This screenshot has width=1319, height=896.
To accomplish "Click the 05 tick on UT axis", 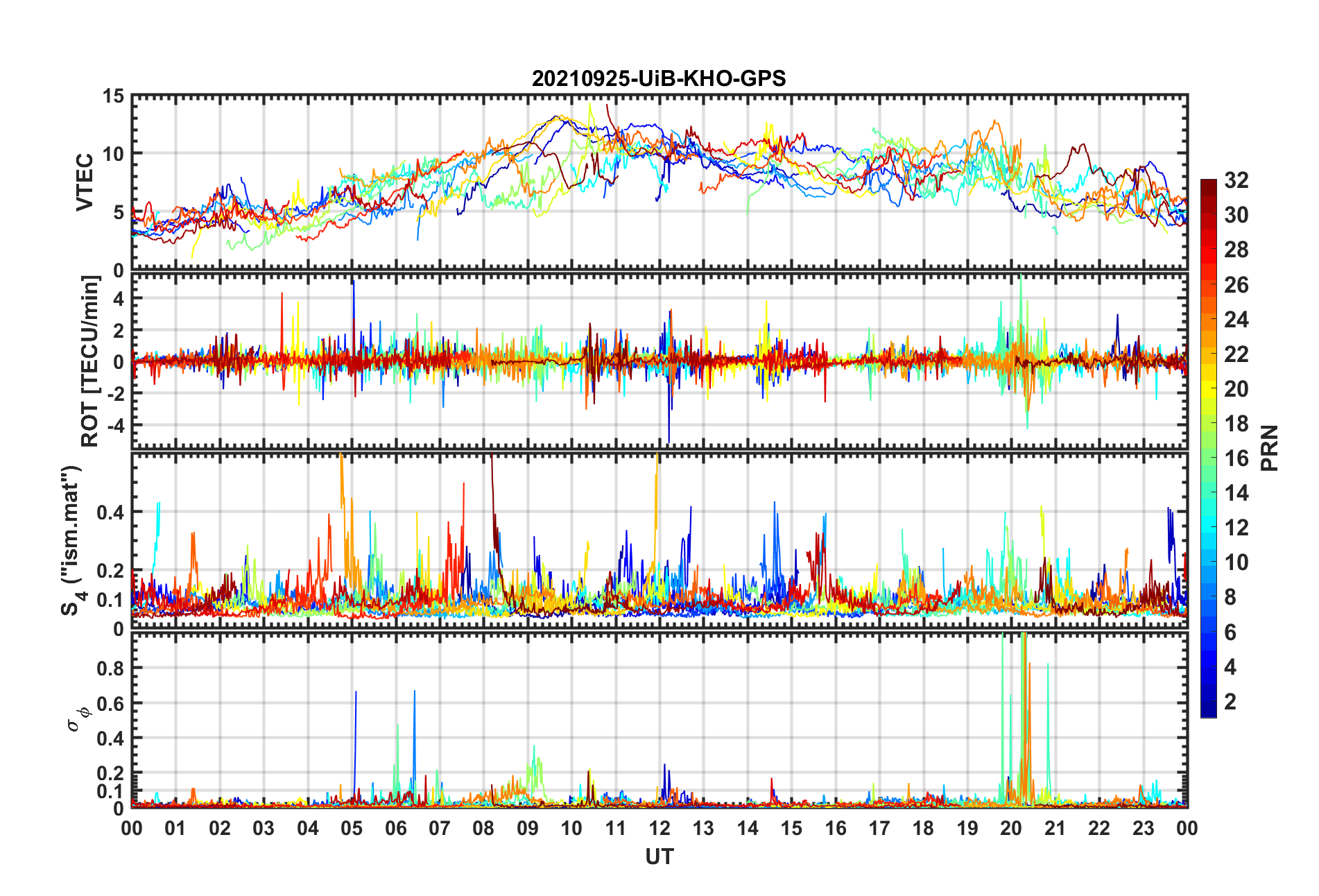I will click(352, 829).
